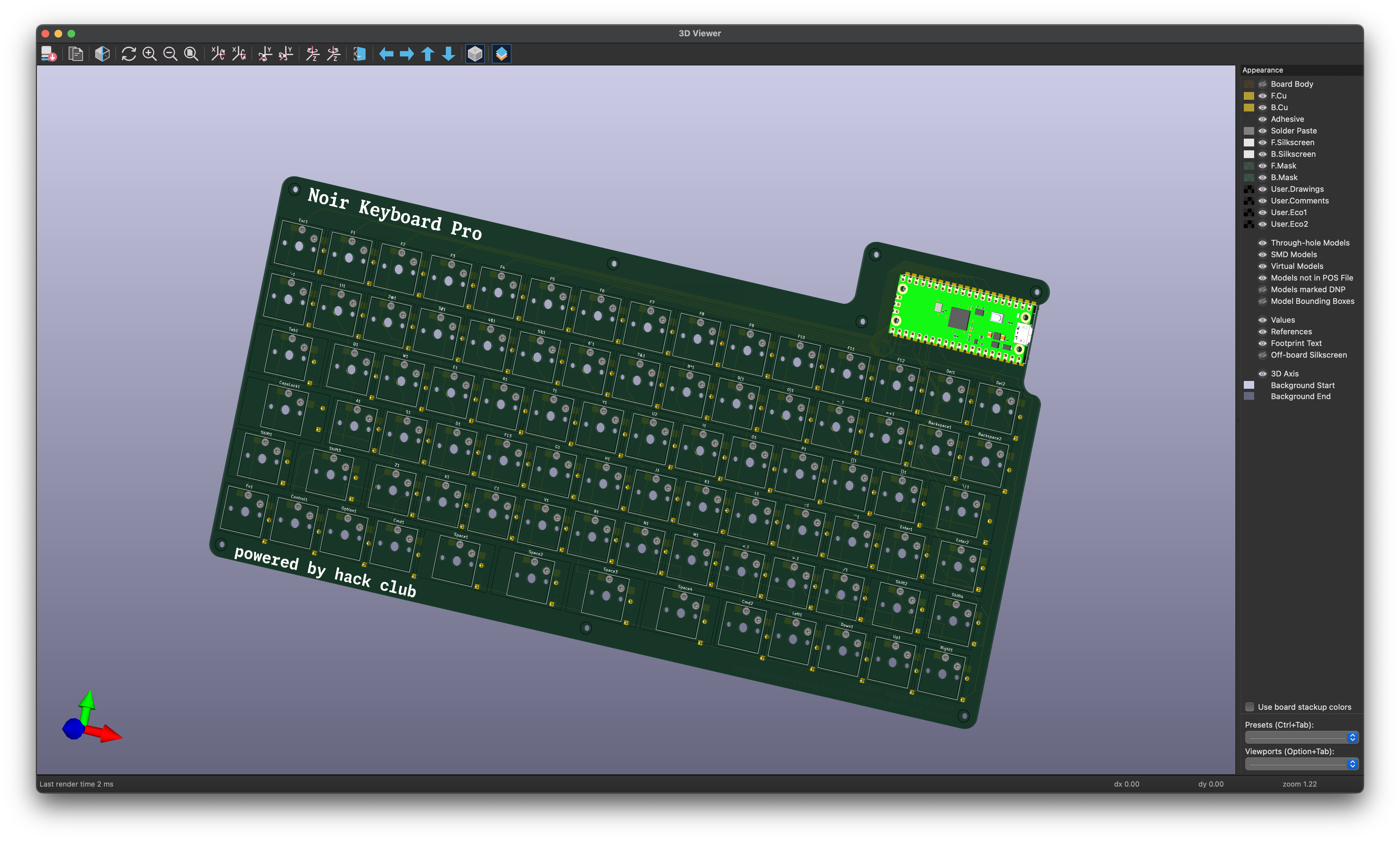Copy 3D image to clipboard icon
The width and height of the screenshot is (1400, 841).
click(x=76, y=54)
